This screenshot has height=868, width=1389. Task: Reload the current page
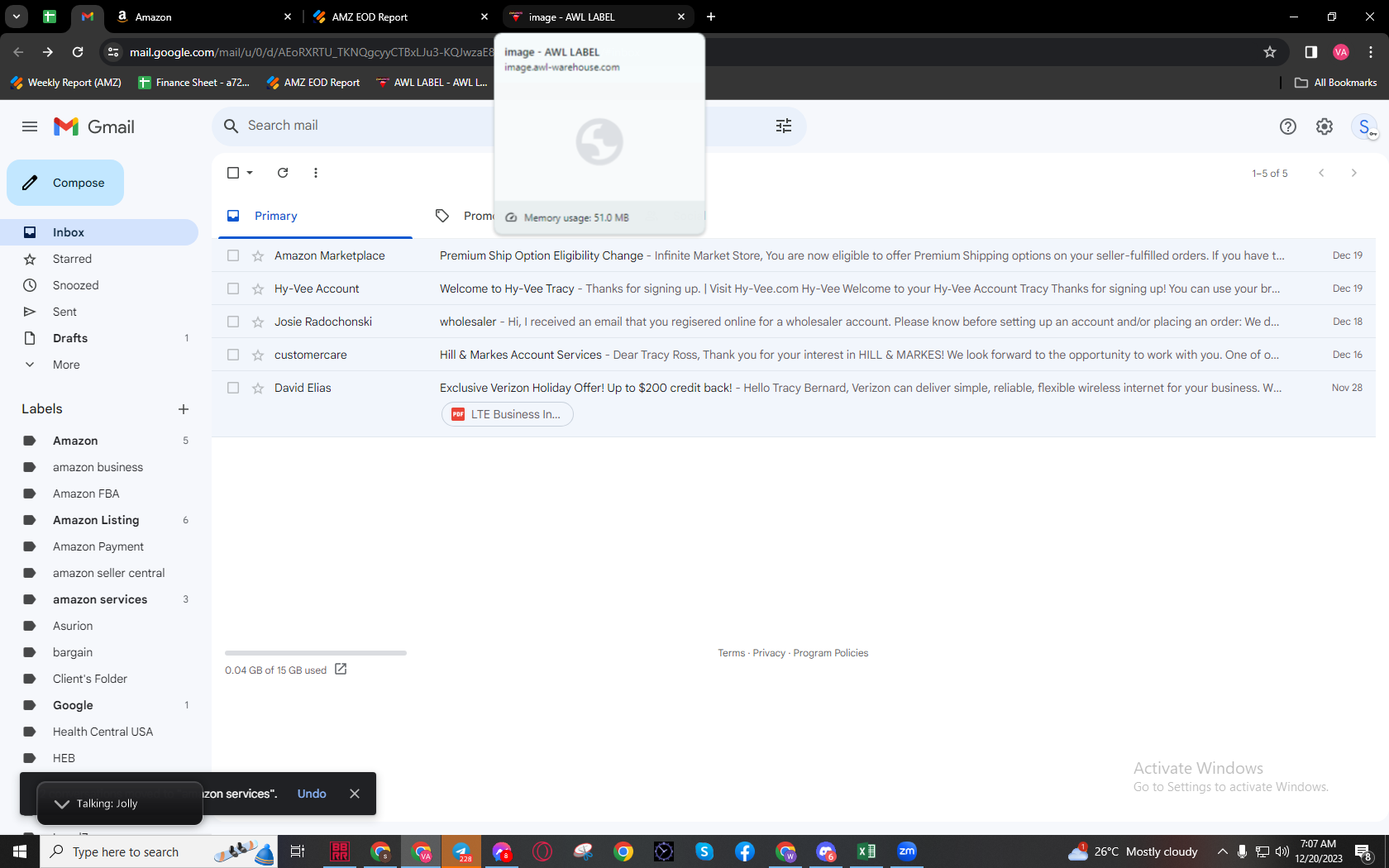[78, 52]
